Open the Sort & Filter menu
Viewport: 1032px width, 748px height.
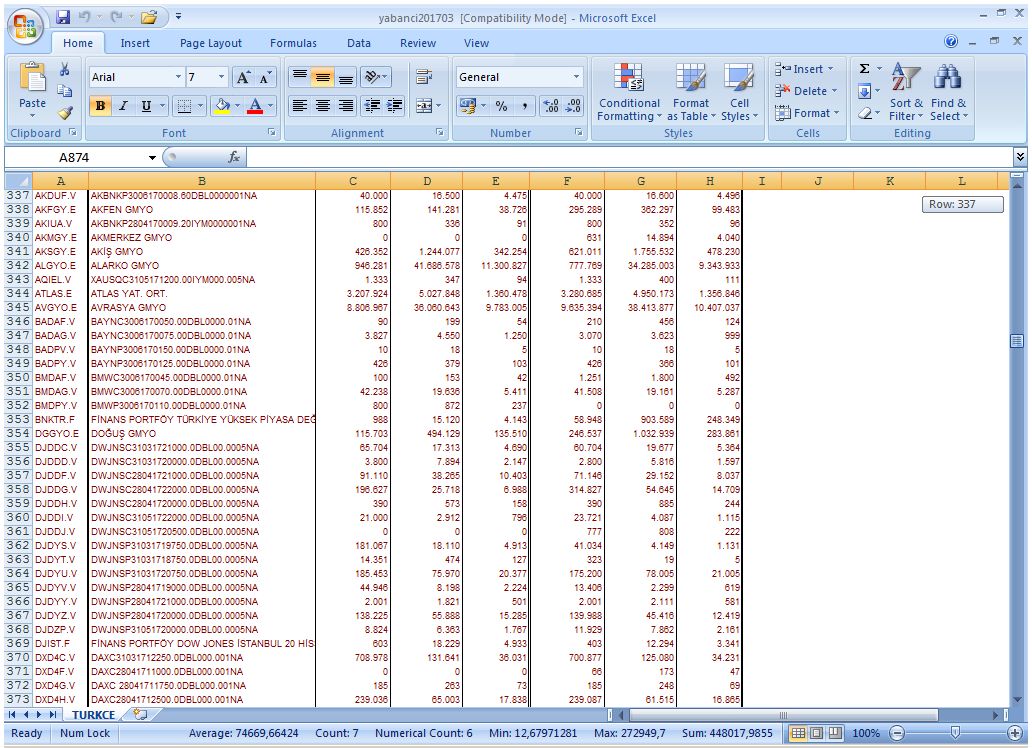pyautogui.click(x=906, y=92)
